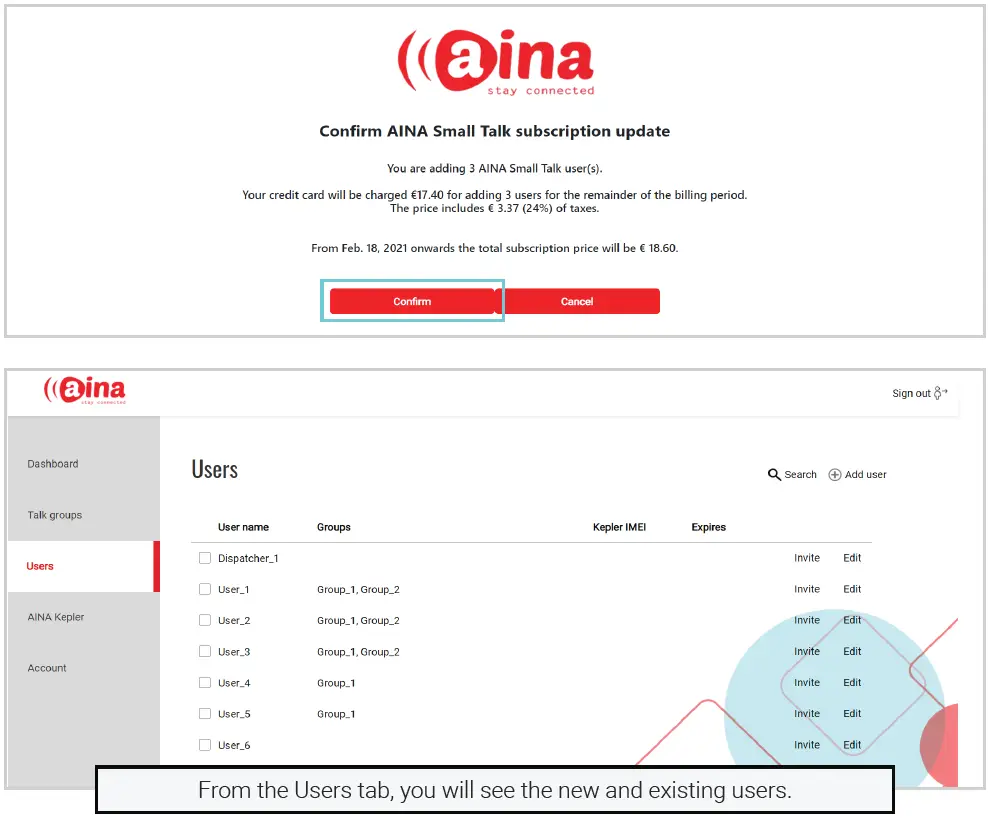Tick the Dispatcher_1 checkbox
Screen dimensions: 988x818
[205, 558]
